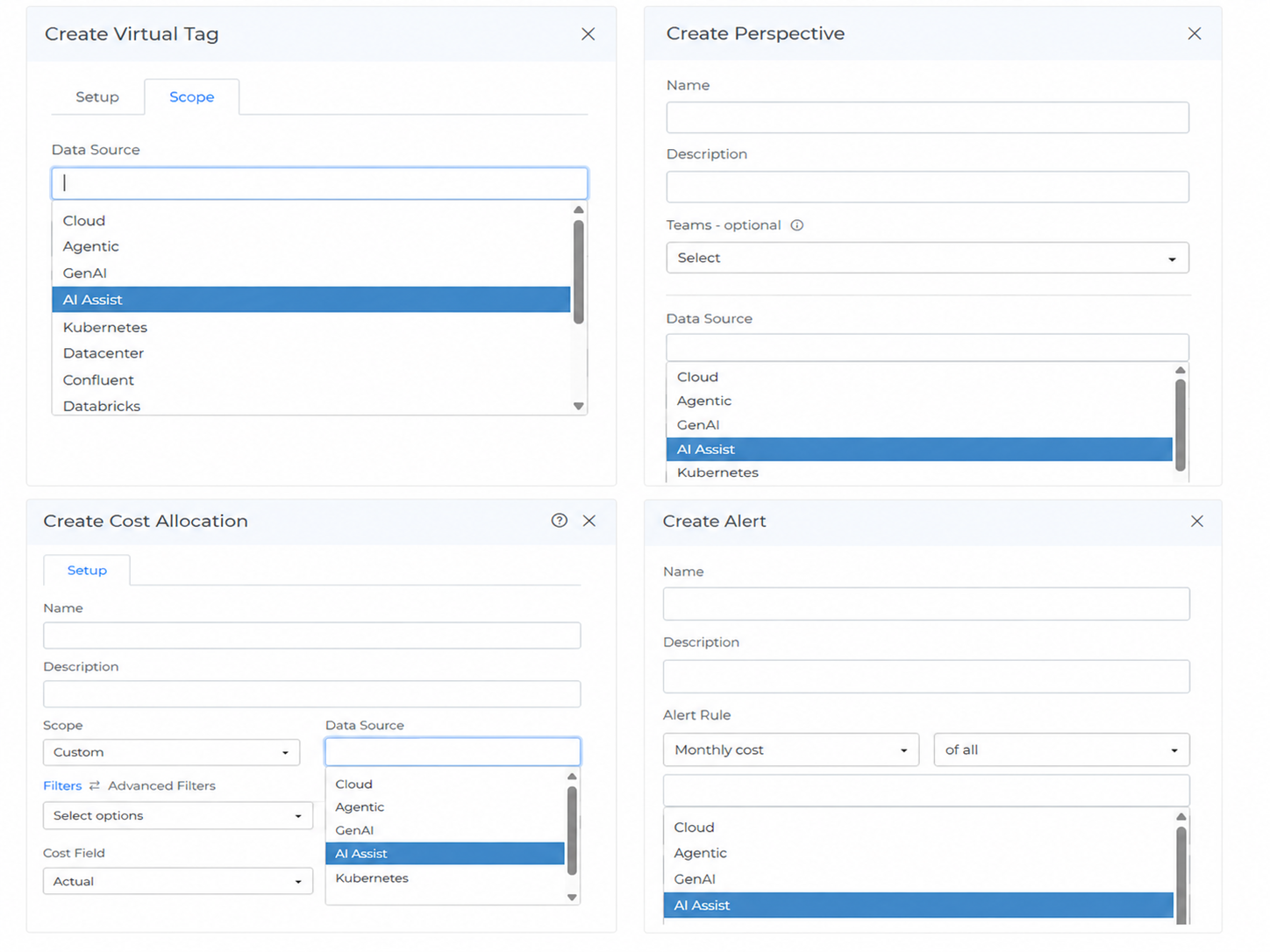Click the Name field in Create Alert
The width and height of the screenshot is (1270, 952).
click(x=926, y=604)
